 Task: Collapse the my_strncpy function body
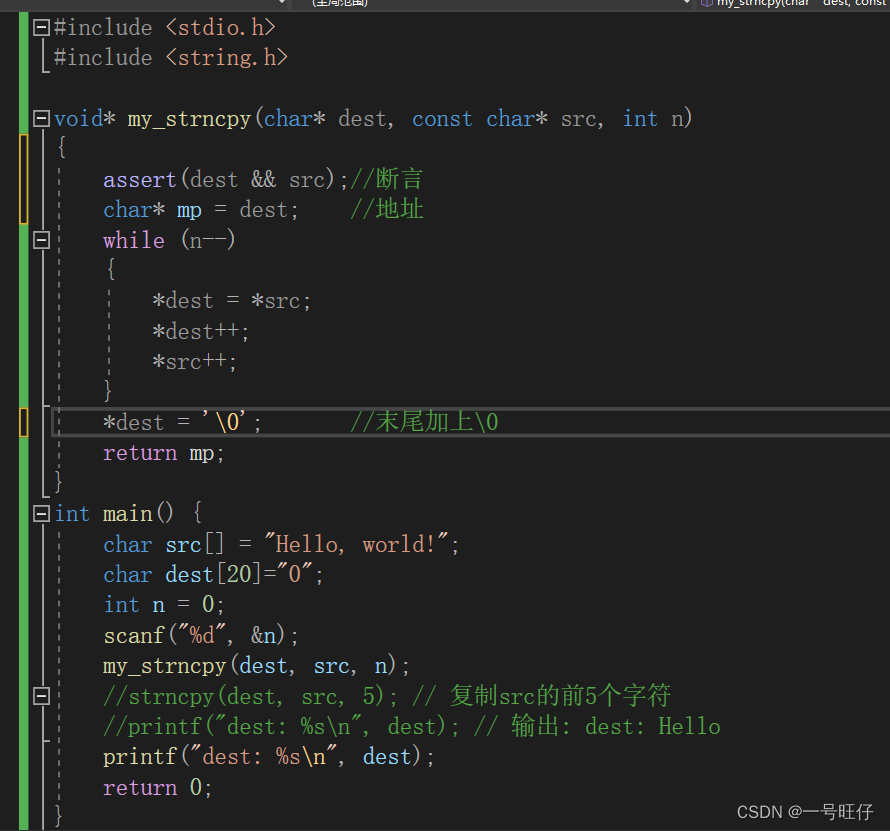(41, 118)
